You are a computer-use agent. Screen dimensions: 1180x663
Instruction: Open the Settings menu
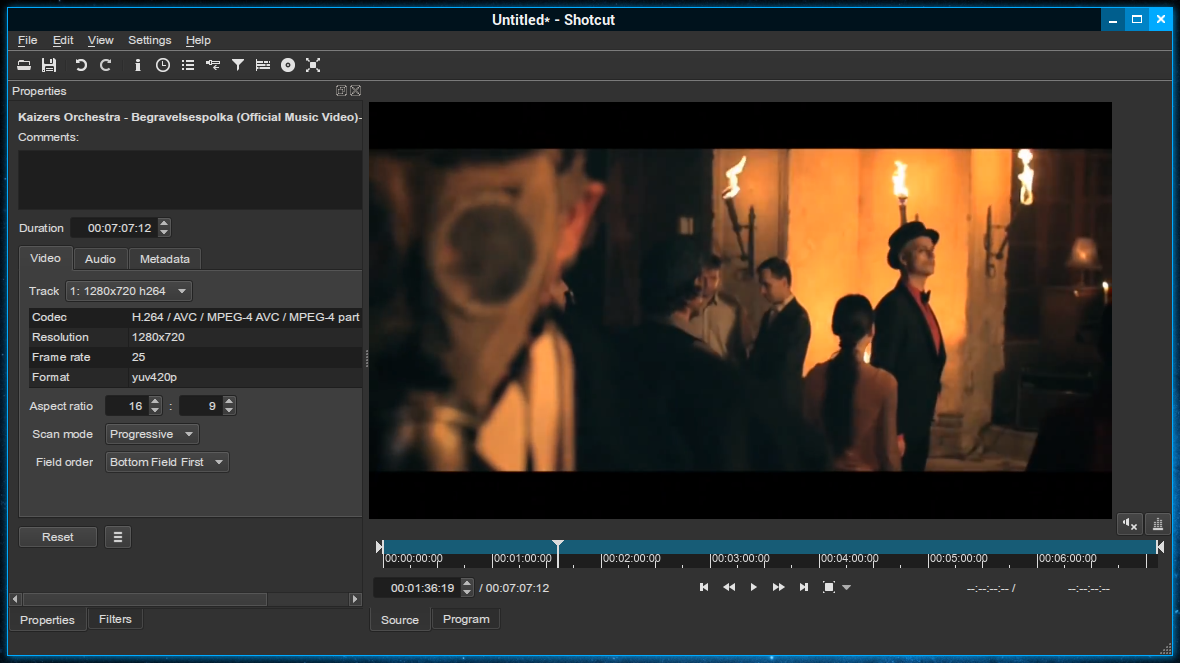tap(149, 40)
